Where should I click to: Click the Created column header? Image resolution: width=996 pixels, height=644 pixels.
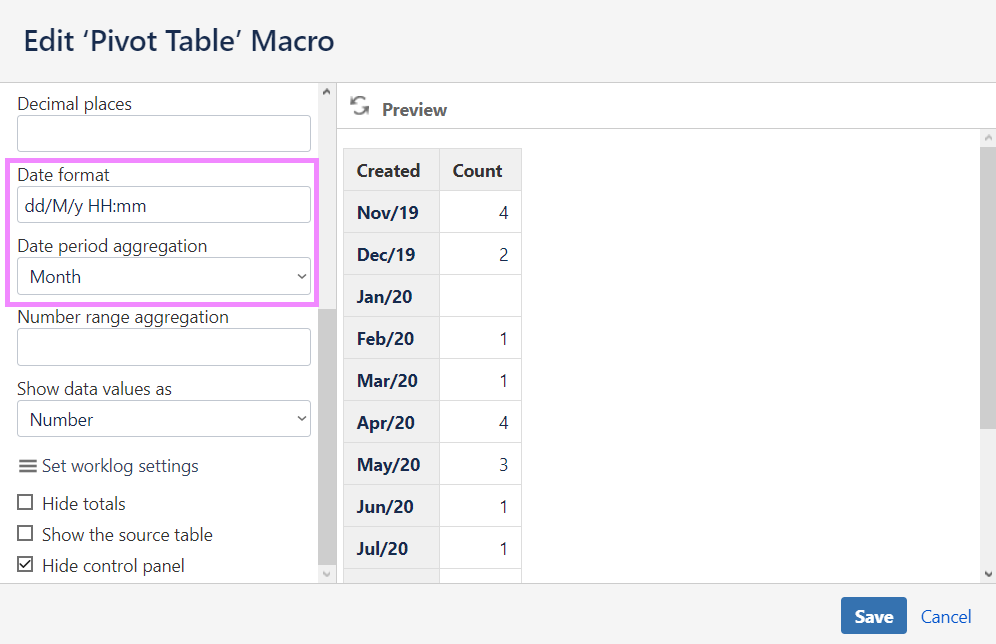click(x=388, y=170)
